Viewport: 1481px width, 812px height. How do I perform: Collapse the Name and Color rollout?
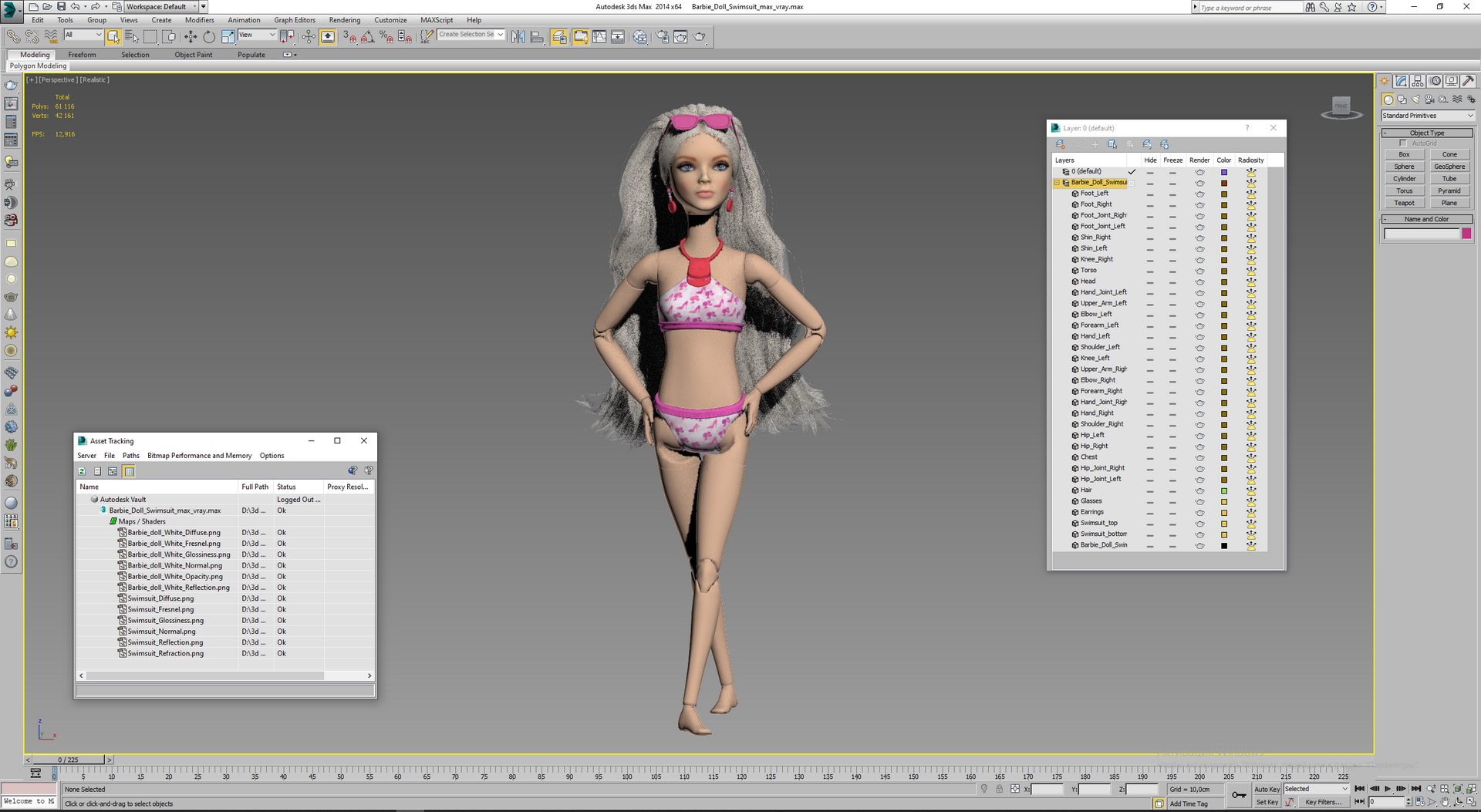1427,220
